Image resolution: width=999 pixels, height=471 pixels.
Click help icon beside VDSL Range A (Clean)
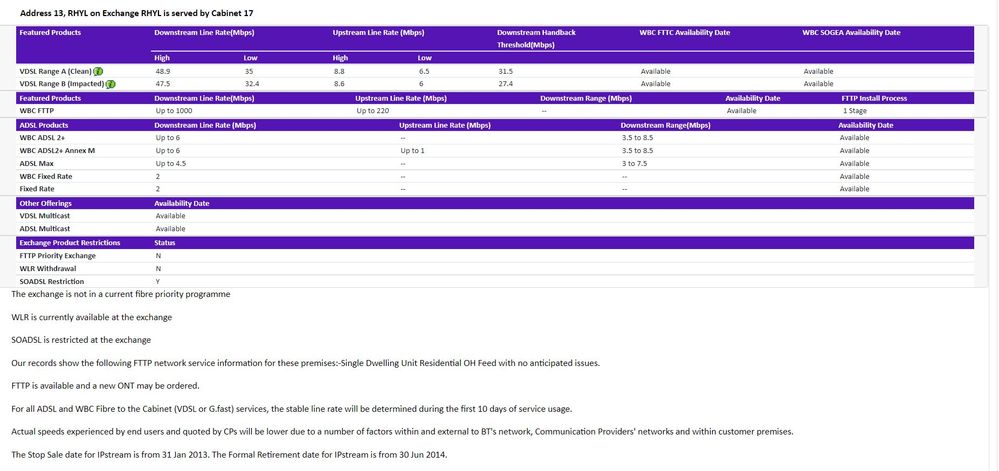[99, 71]
